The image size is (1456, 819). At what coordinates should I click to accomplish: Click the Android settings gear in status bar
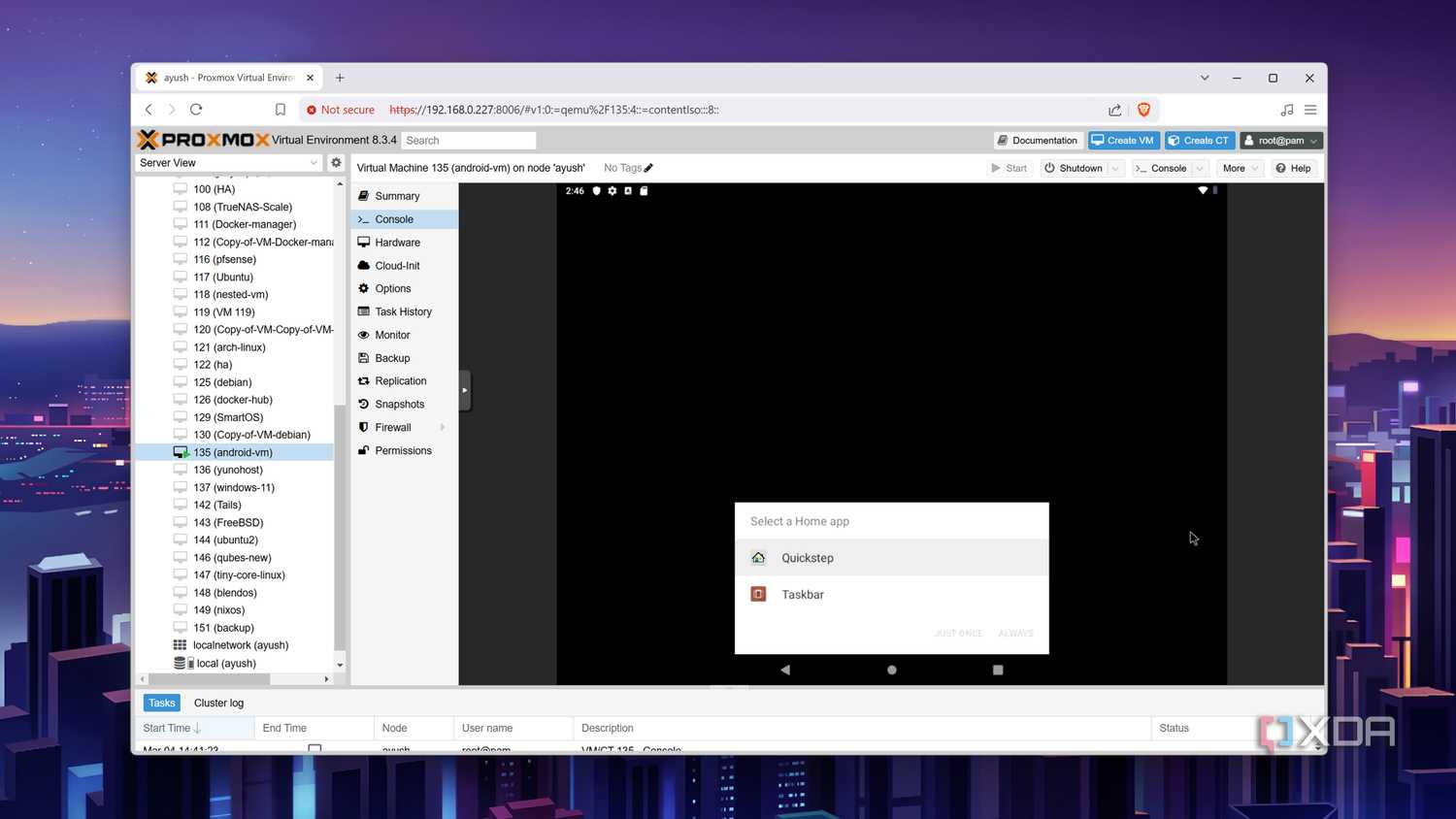612,191
